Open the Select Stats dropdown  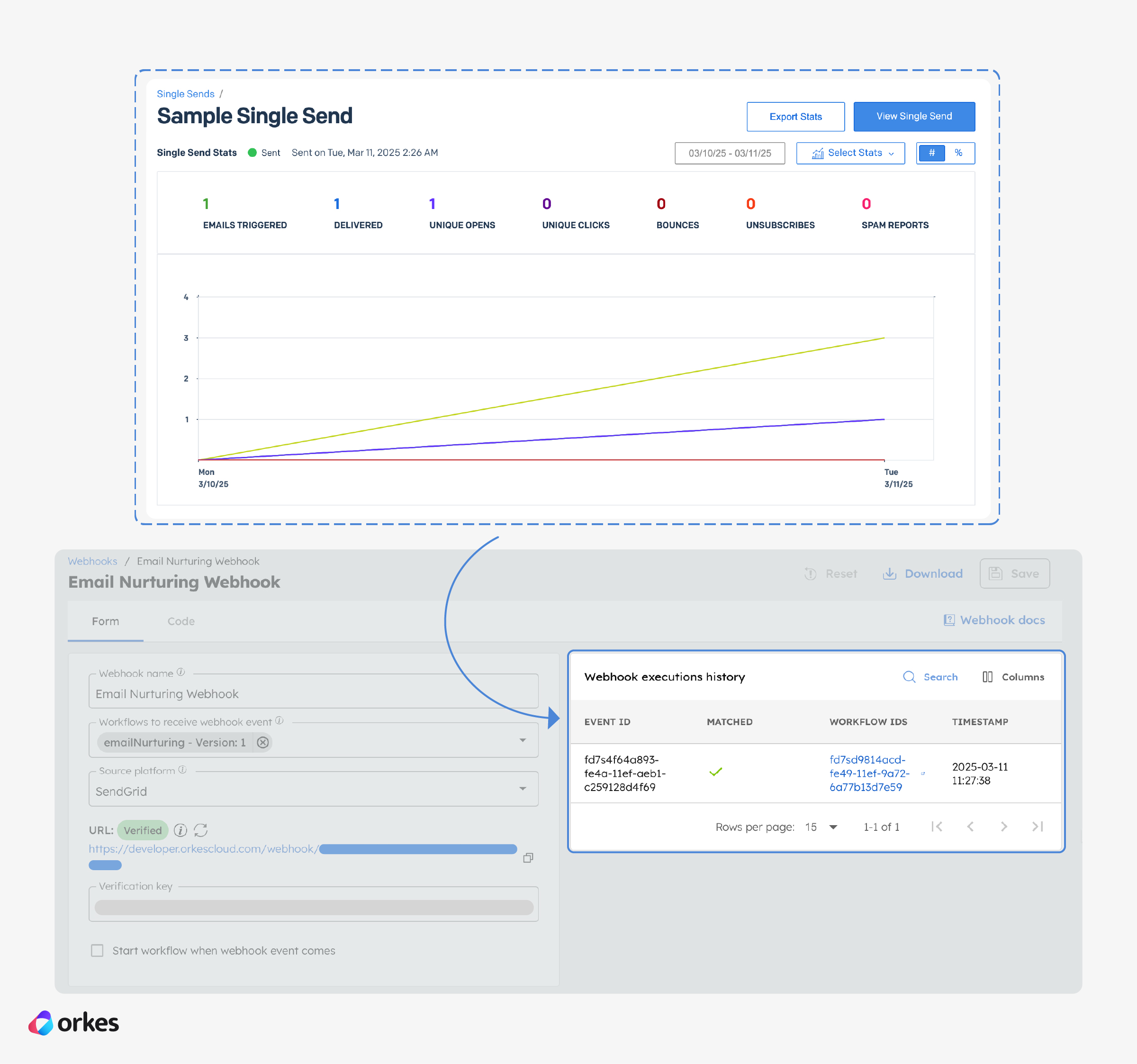point(850,153)
